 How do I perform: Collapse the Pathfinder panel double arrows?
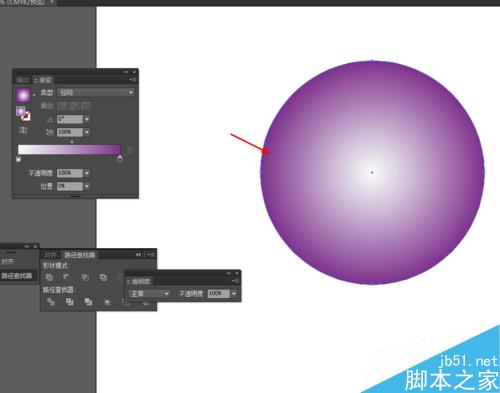pos(138,255)
